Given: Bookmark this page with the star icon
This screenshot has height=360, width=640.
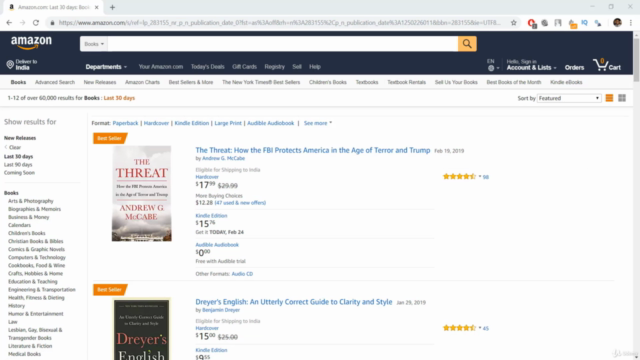Looking at the screenshot, I should (513, 23).
